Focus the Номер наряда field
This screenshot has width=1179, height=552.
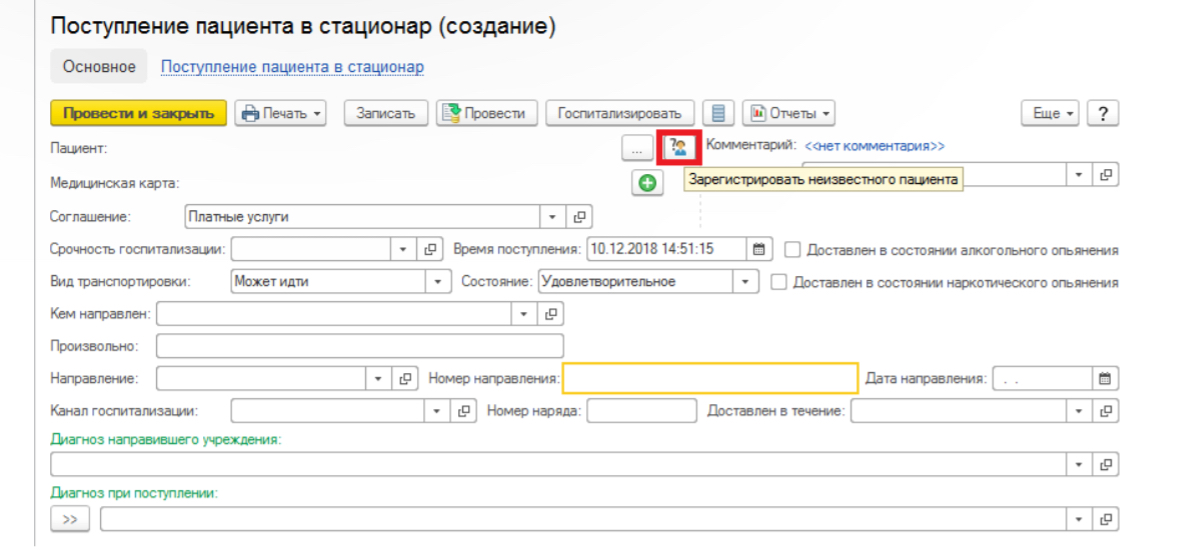(642, 411)
